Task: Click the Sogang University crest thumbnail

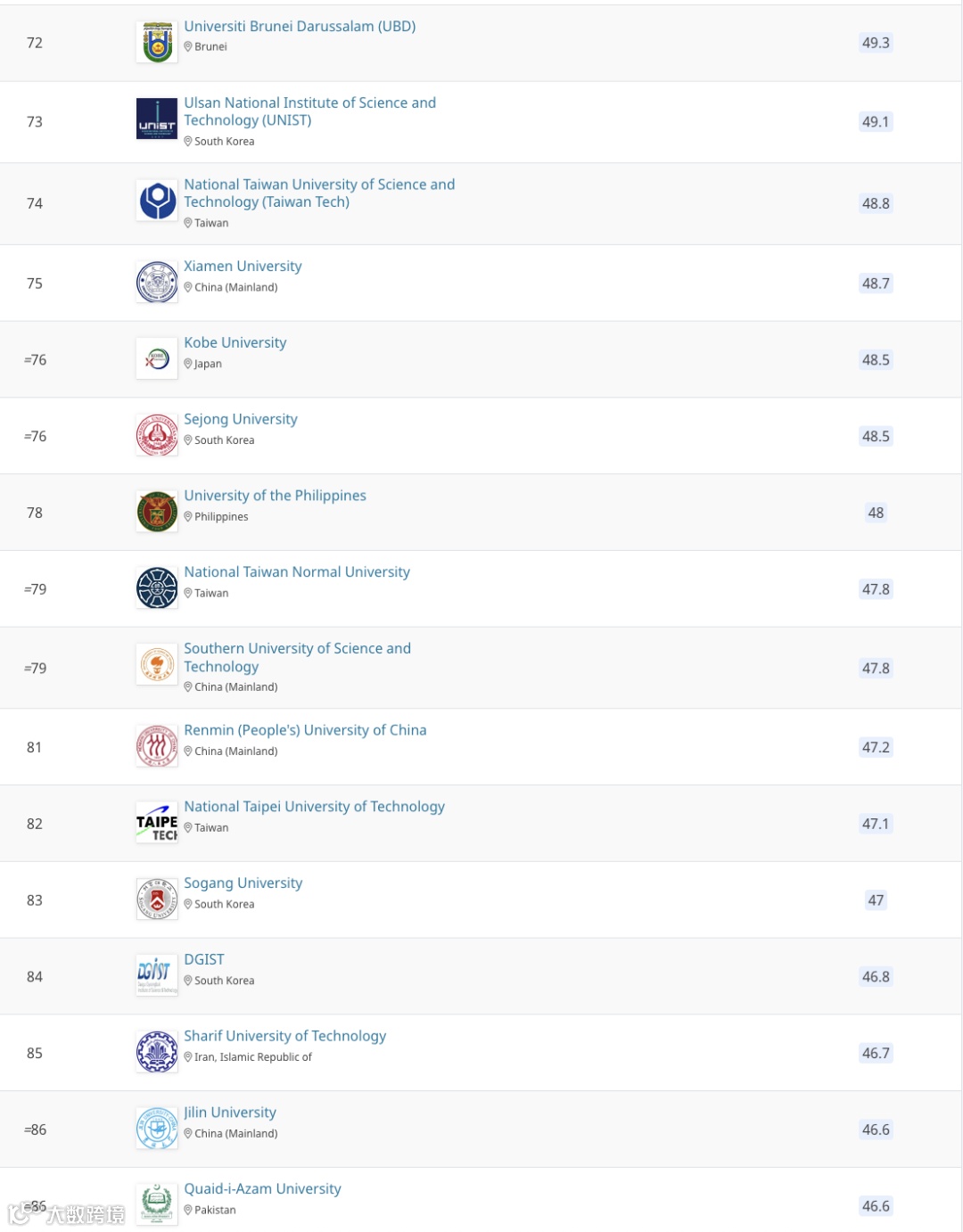Action: 157,899
